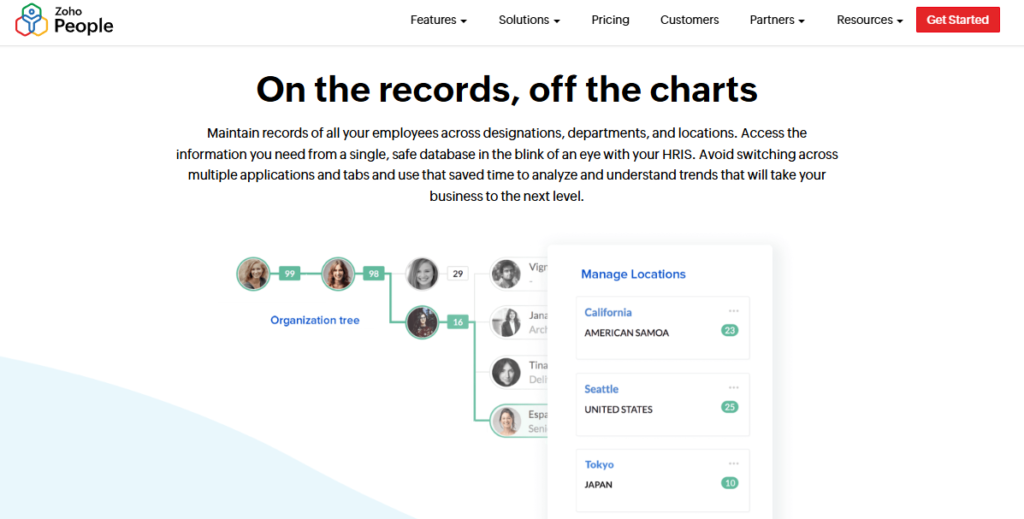This screenshot has height=519, width=1024.
Task: Select the avatar next to badge 99
Action: 253,274
